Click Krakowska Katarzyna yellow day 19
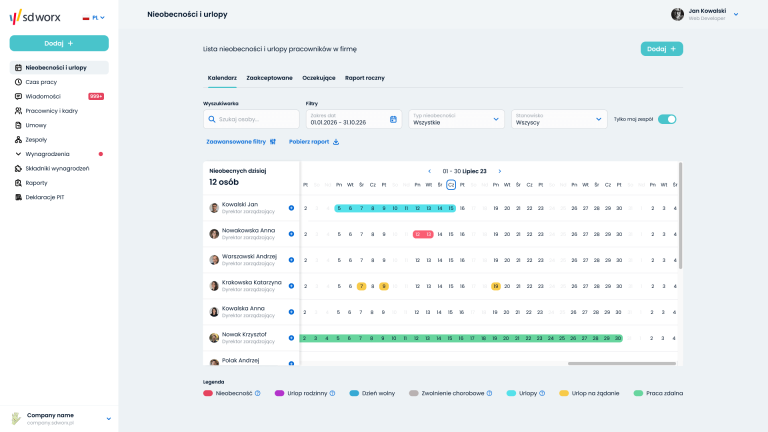The width and height of the screenshot is (768, 432). [496, 286]
